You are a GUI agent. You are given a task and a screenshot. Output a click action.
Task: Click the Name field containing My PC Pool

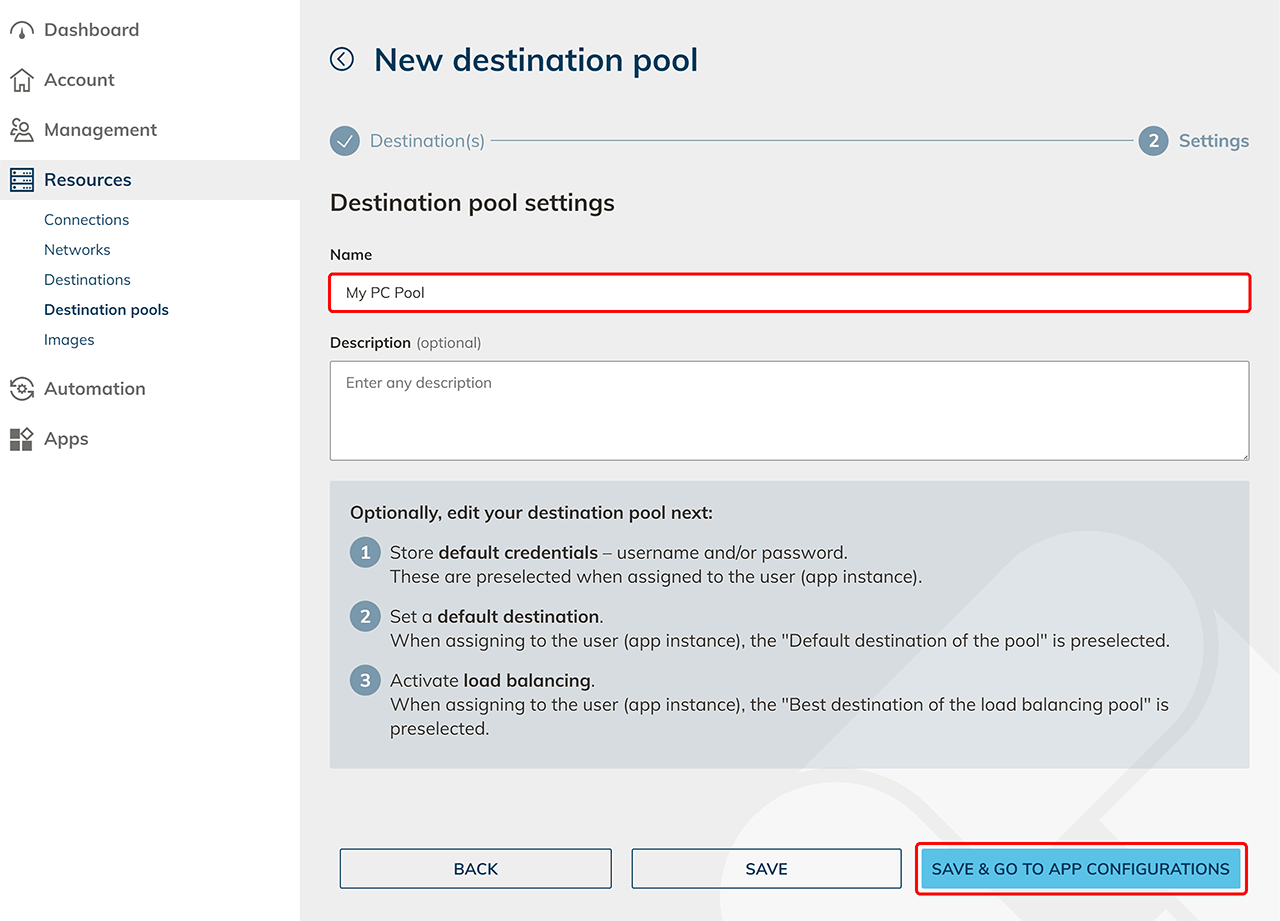point(789,293)
